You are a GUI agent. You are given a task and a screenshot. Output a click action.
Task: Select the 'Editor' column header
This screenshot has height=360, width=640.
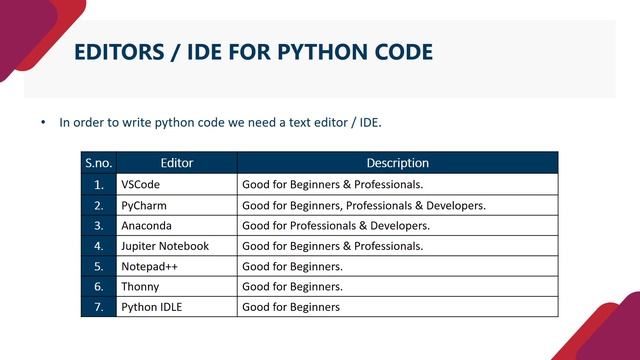[x=177, y=163]
